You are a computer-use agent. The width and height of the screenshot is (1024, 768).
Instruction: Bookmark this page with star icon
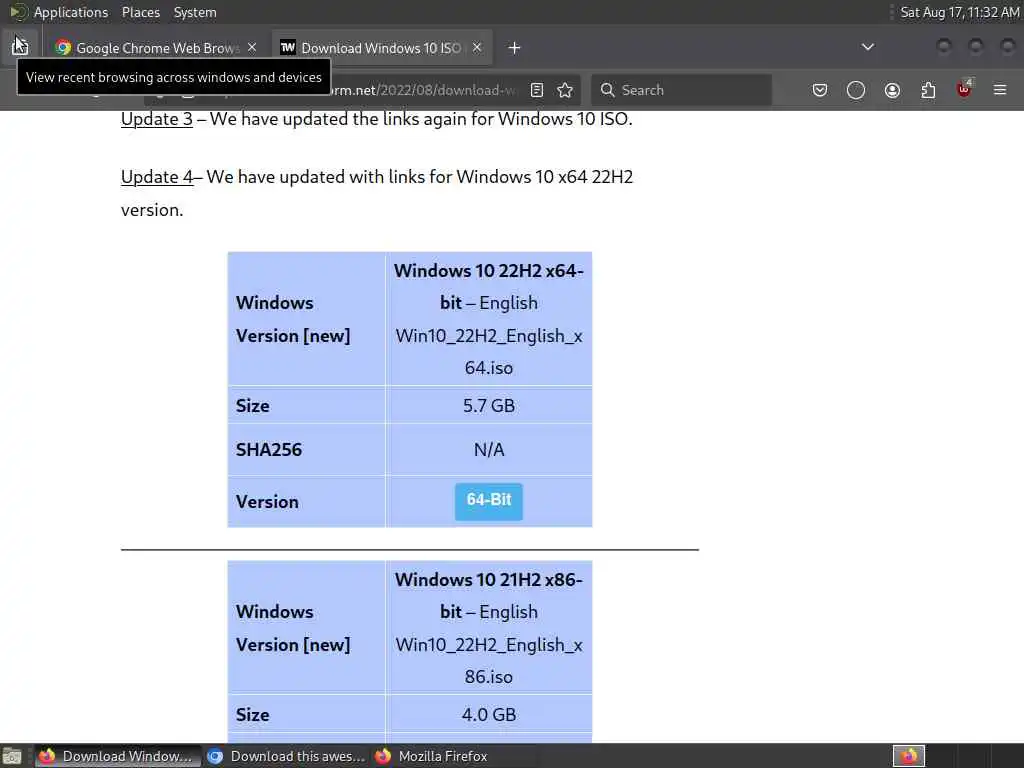pyautogui.click(x=566, y=90)
